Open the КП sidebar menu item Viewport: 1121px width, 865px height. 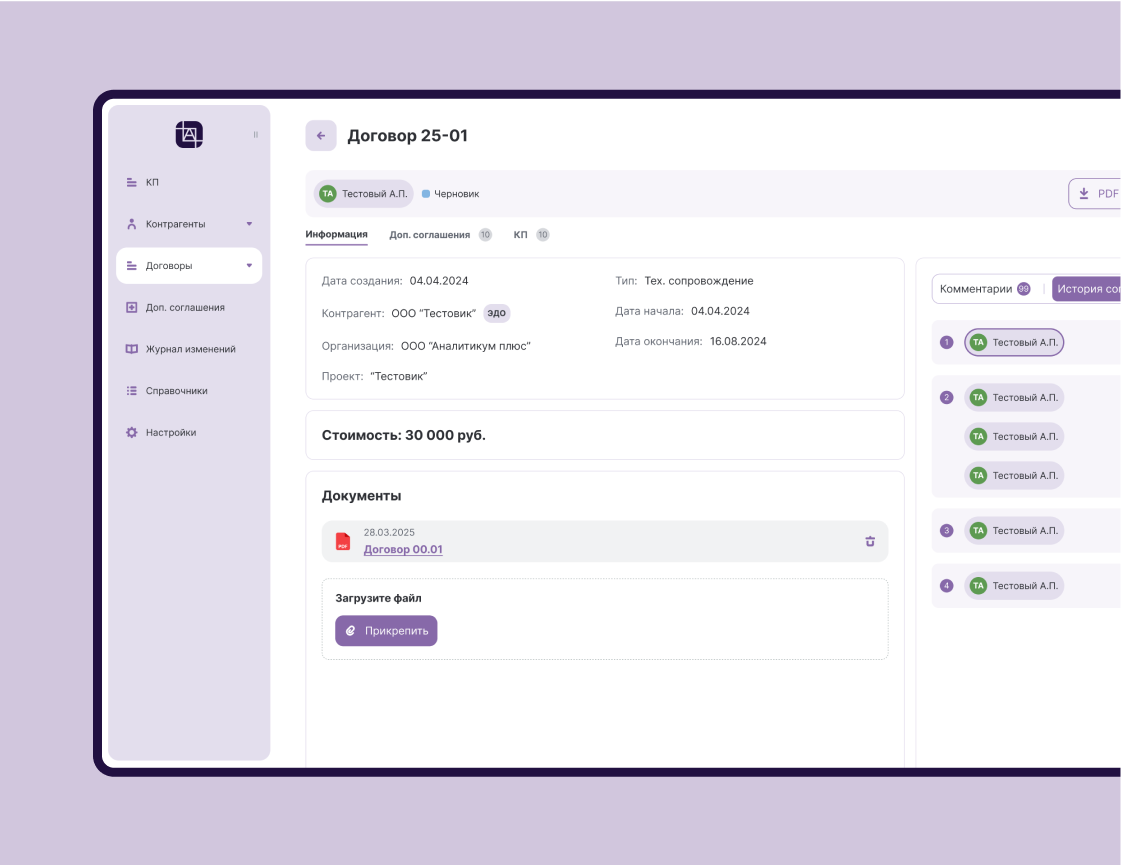pos(189,182)
